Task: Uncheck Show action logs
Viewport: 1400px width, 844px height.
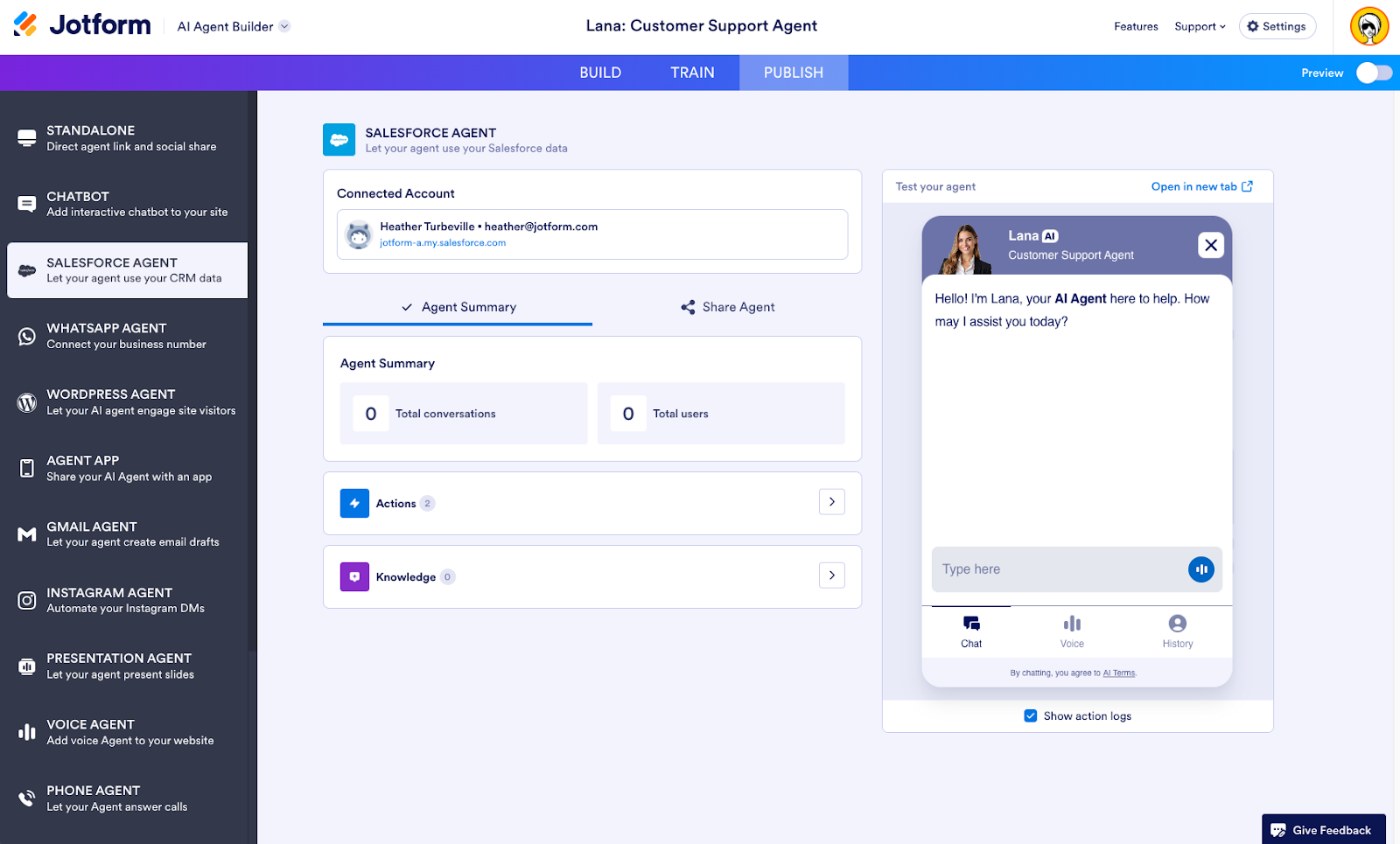Action: 1031,715
